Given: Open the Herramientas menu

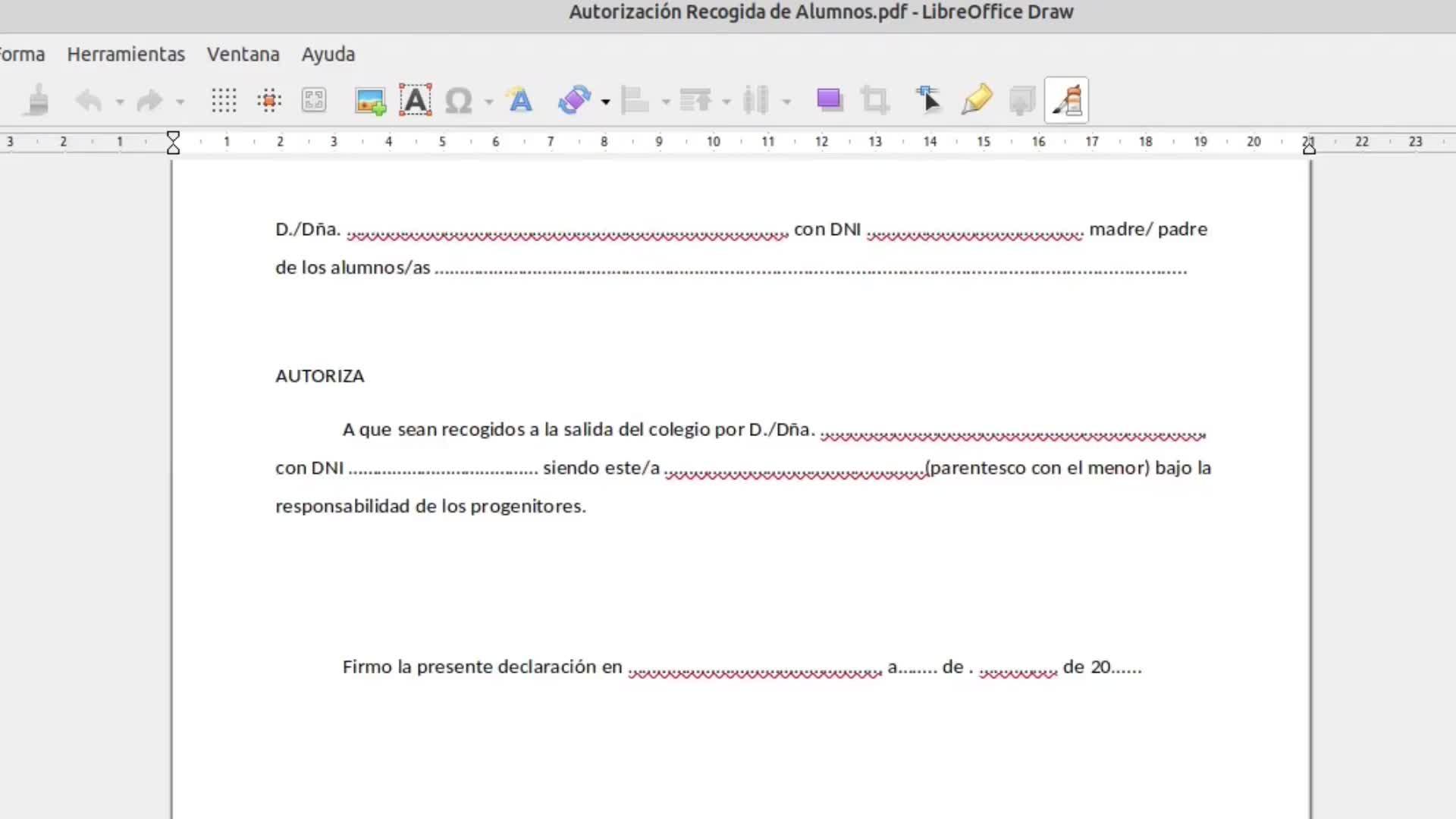Looking at the screenshot, I should coord(126,55).
